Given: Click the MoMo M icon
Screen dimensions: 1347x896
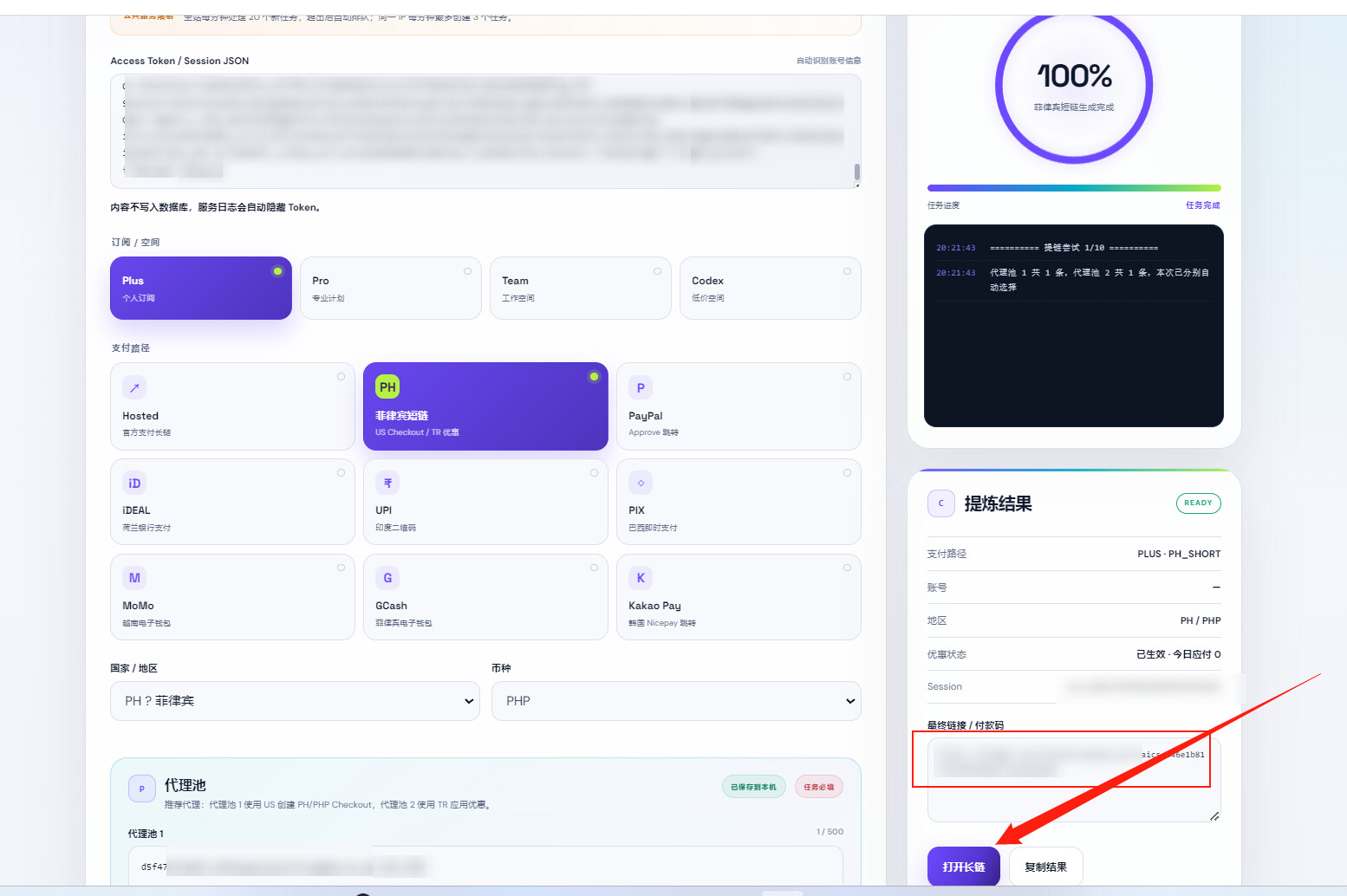Looking at the screenshot, I should (x=134, y=578).
